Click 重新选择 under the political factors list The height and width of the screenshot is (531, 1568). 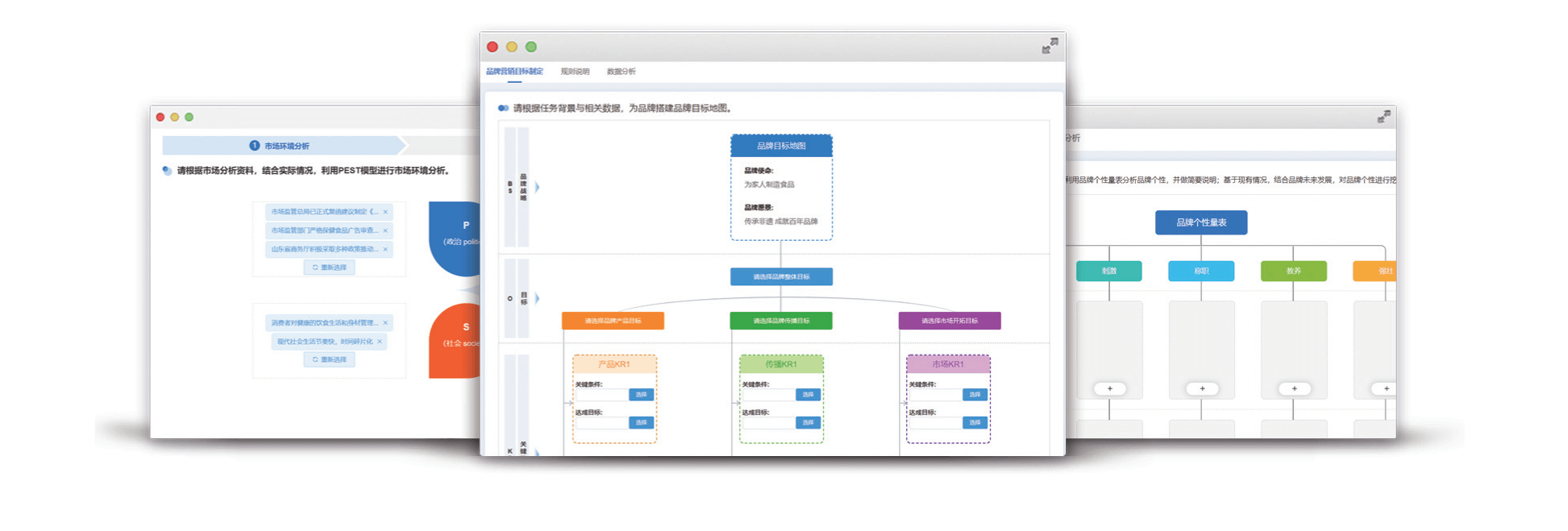[x=329, y=268]
